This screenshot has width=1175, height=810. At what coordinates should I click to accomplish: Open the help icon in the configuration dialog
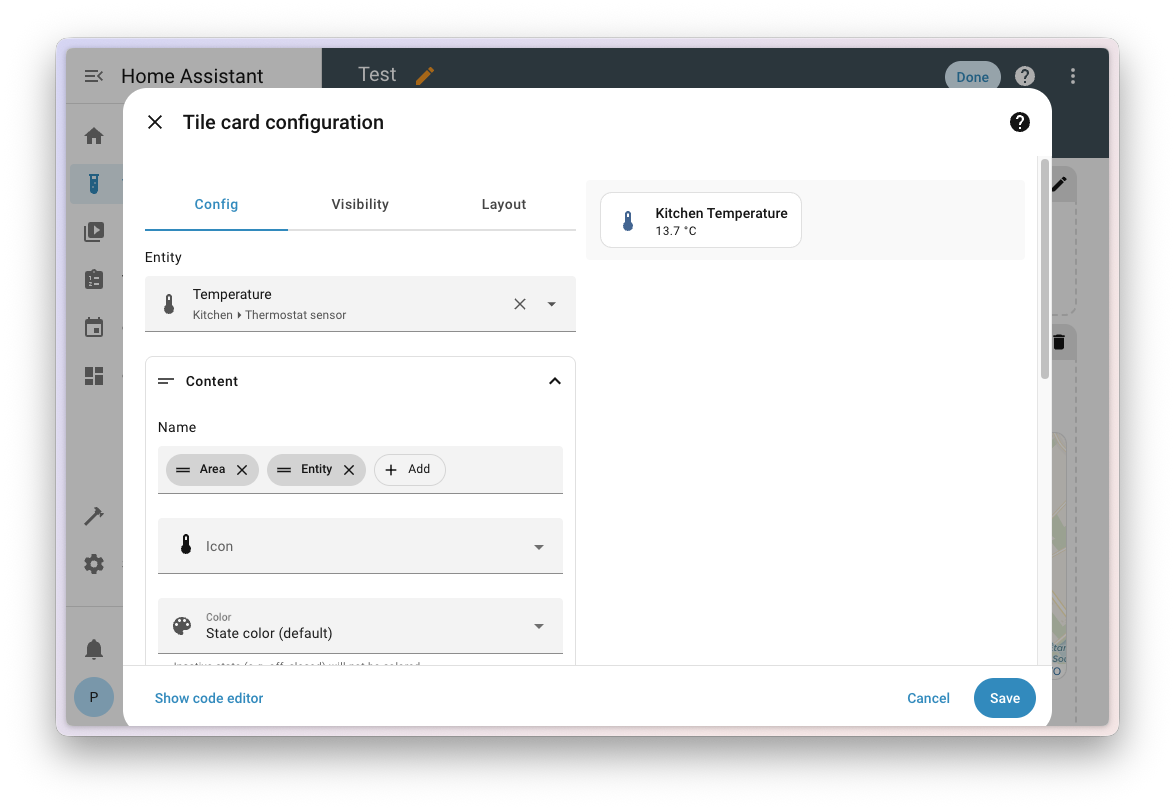click(1019, 122)
